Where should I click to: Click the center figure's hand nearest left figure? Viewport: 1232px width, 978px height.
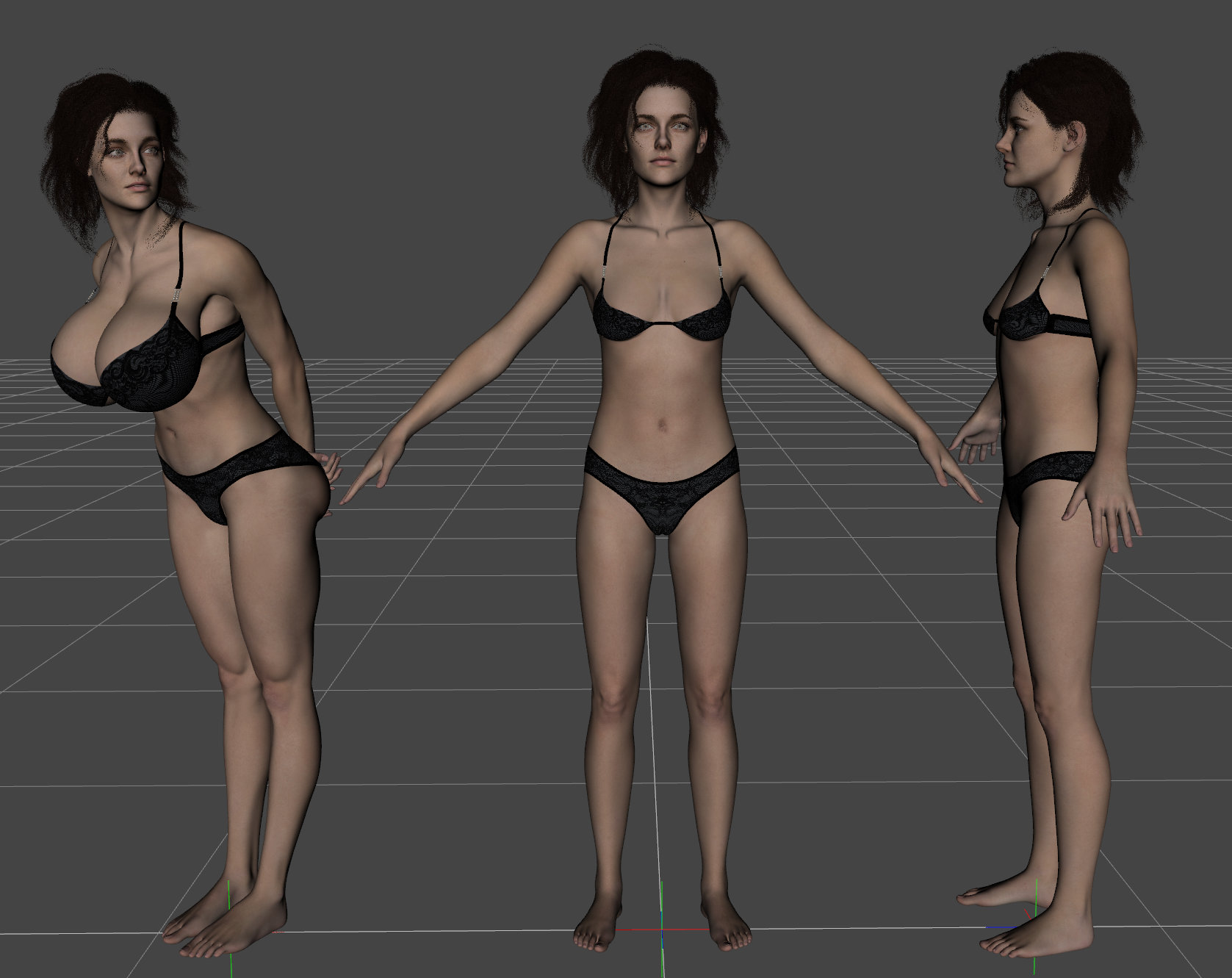click(x=367, y=478)
